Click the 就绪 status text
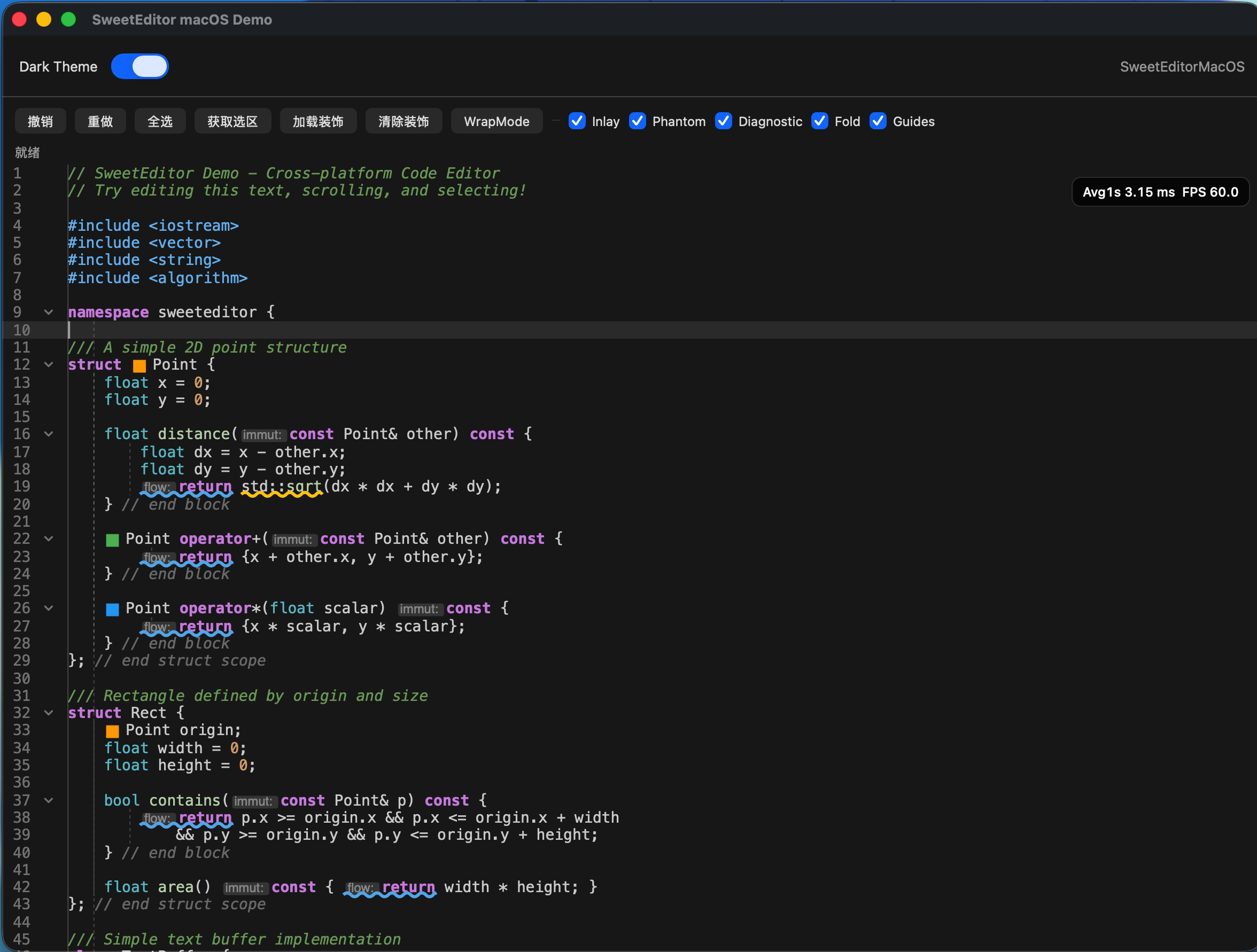The width and height of the screenshot is (1257, 952). pos(27,152)
